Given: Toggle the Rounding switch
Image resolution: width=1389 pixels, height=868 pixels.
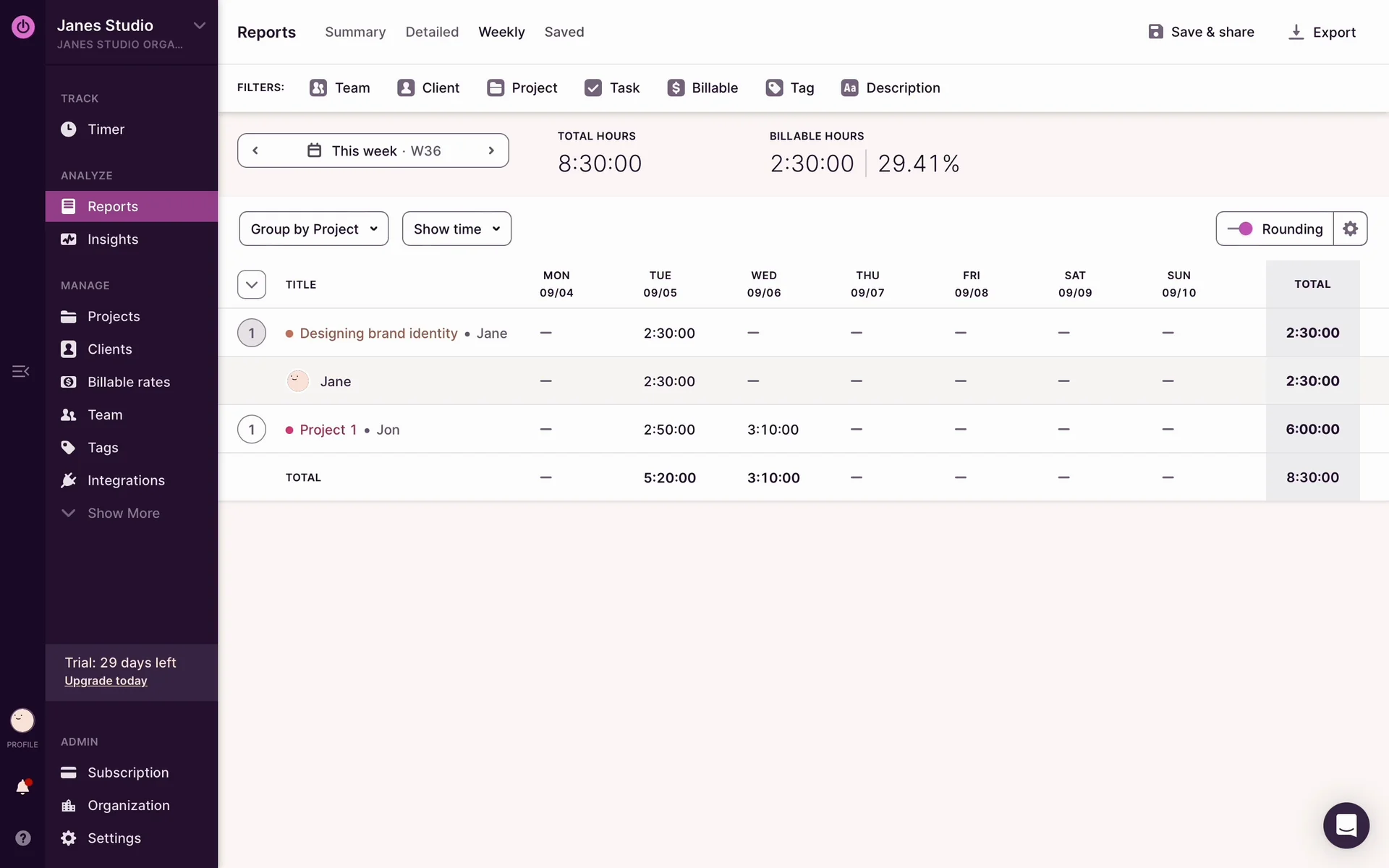Looking at the screenshot, I should tap(1240, 229).
